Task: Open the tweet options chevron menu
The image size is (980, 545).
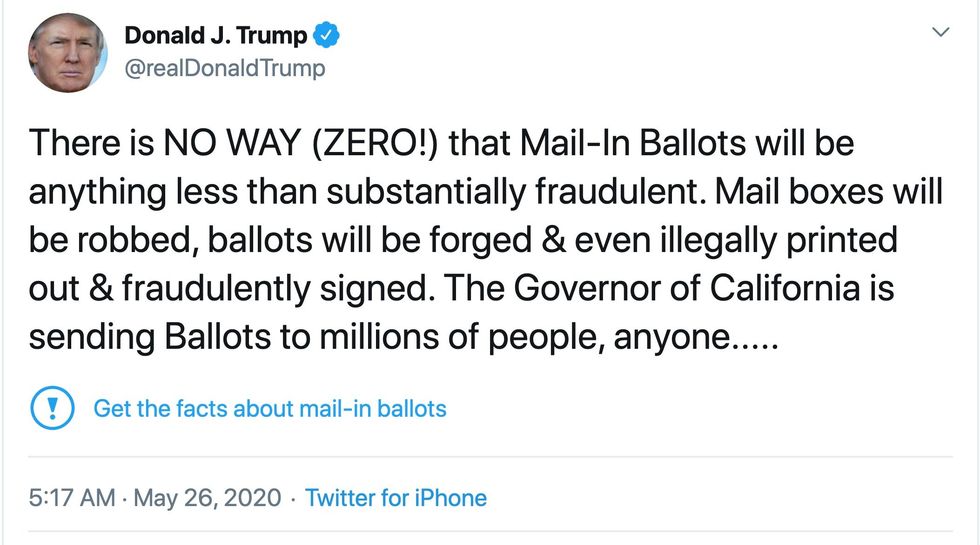Action: (x=940, y=33)
